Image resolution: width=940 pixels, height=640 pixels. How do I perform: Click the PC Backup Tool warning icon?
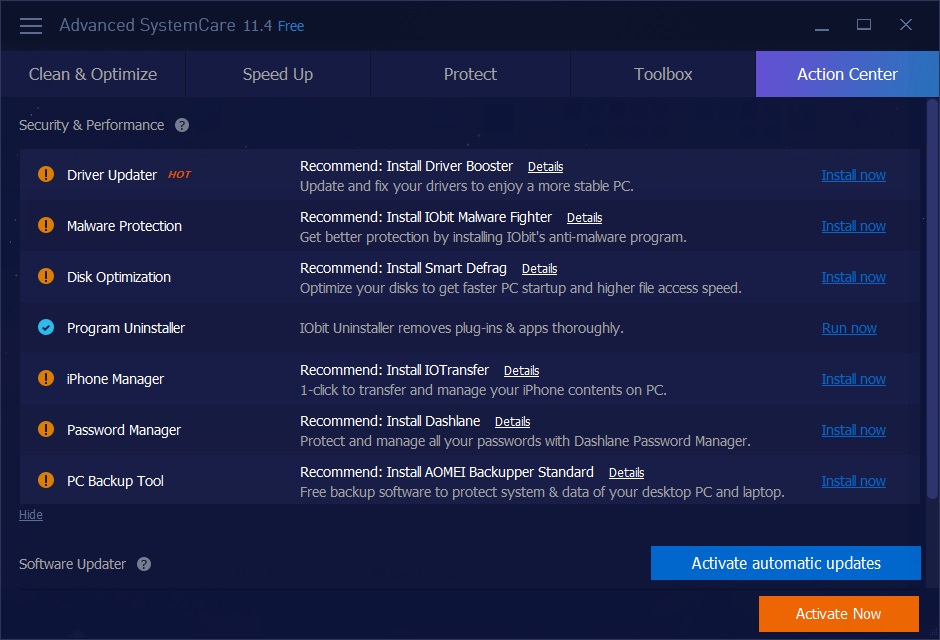point(46,480)
